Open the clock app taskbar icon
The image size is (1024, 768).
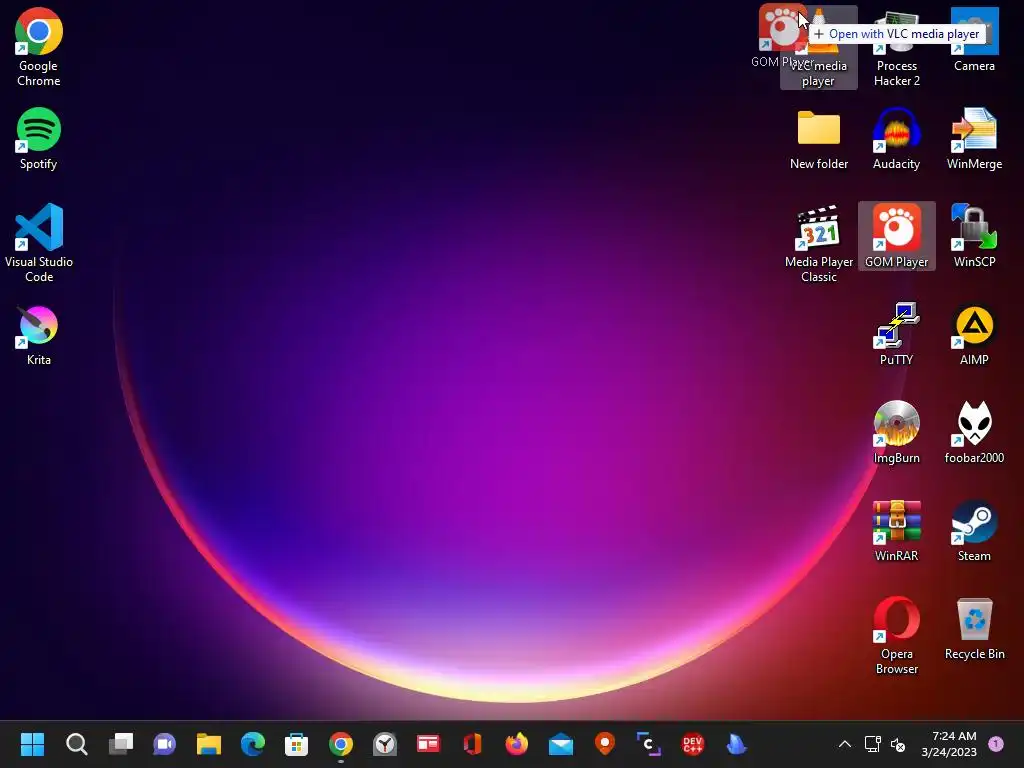(385, 744)
